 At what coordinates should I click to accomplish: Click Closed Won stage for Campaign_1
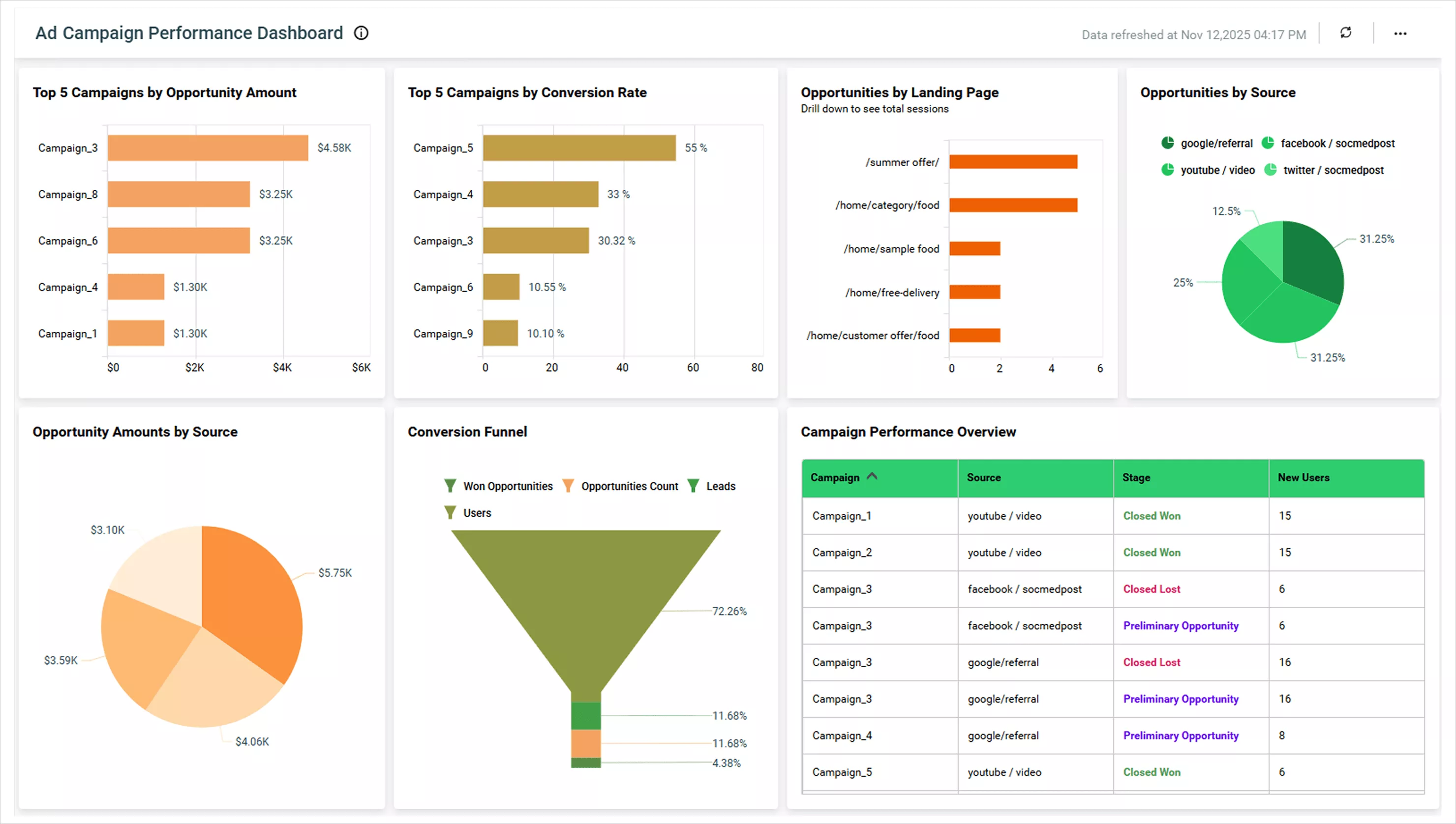click(1152, 516)
